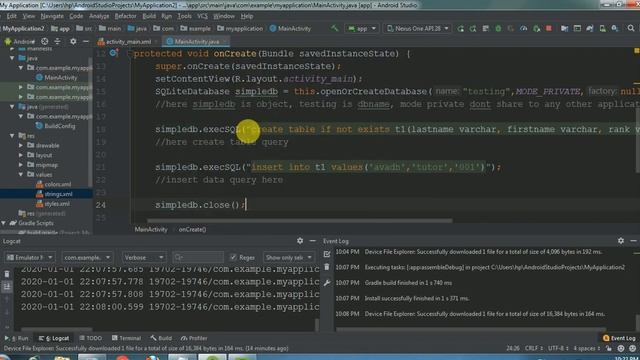Click the target scroll-from-source icon in Project panel

pos(44,41)
